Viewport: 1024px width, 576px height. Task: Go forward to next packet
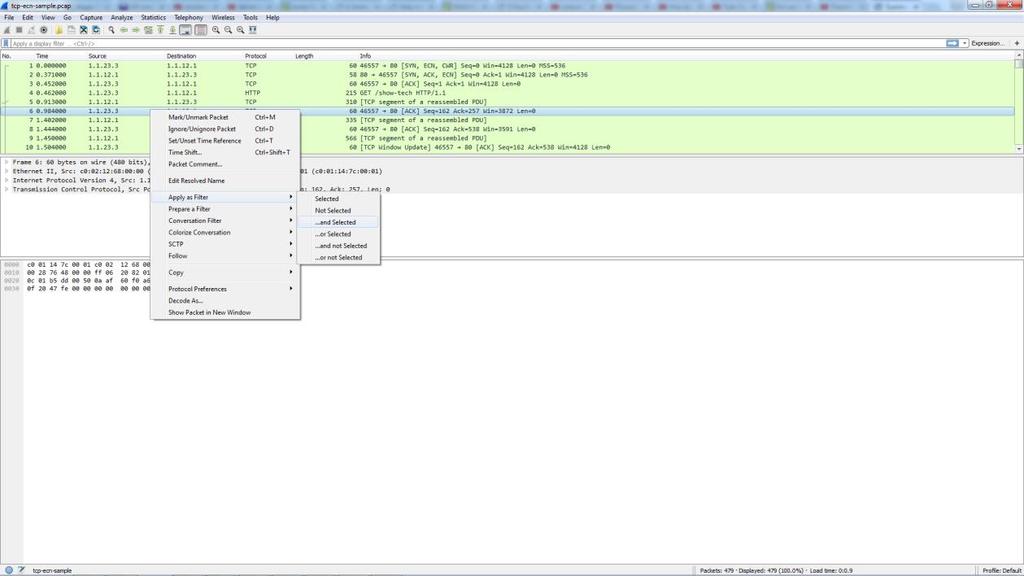point(136,30)
